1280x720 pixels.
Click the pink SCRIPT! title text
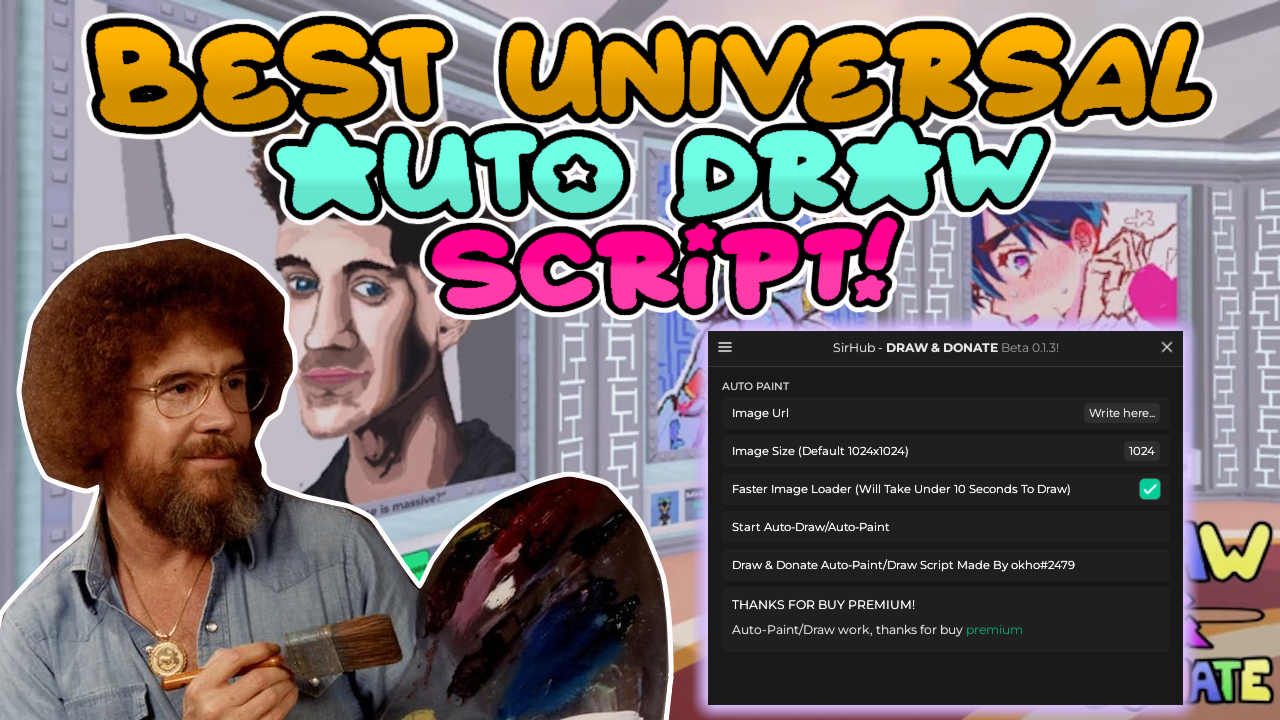click(660, 265)
